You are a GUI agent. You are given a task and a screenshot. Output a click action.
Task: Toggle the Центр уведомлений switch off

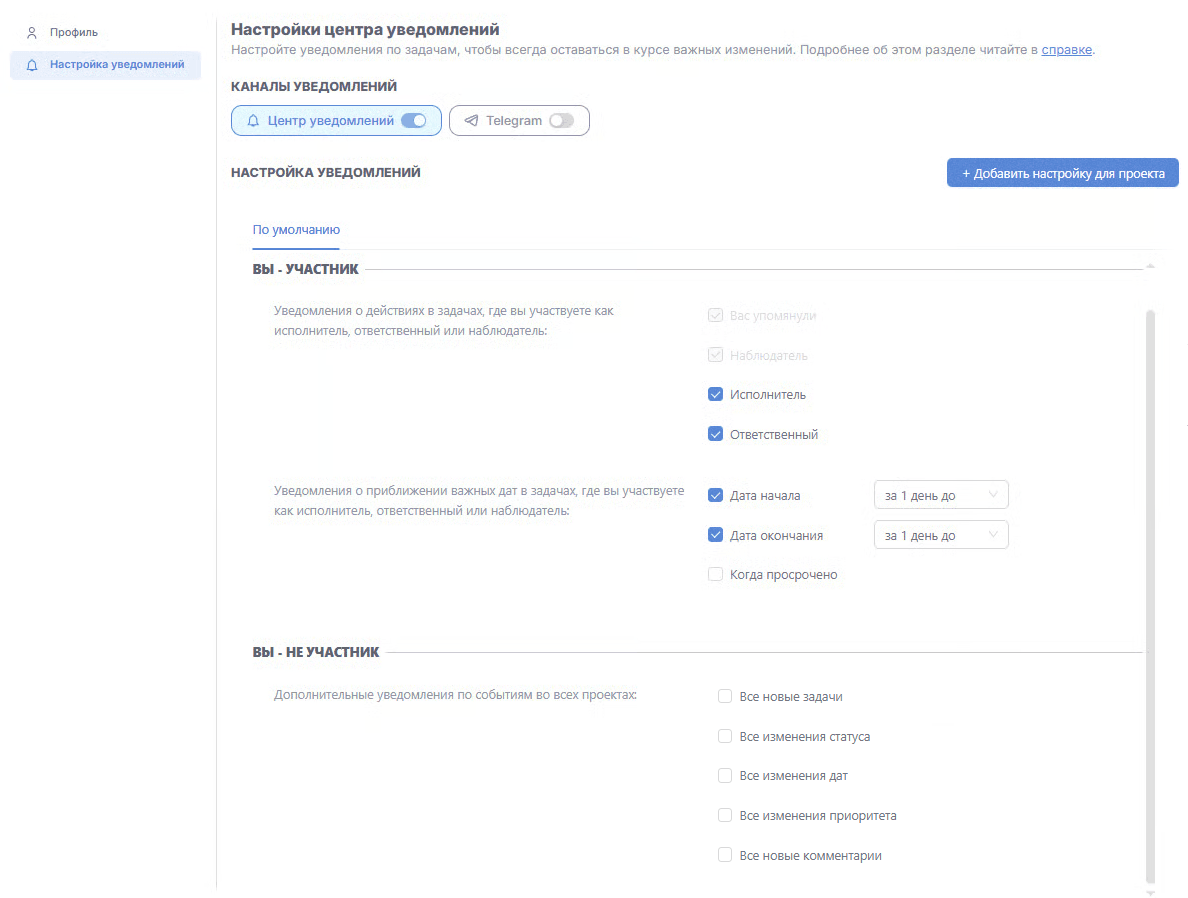click(x=413, y=121)
